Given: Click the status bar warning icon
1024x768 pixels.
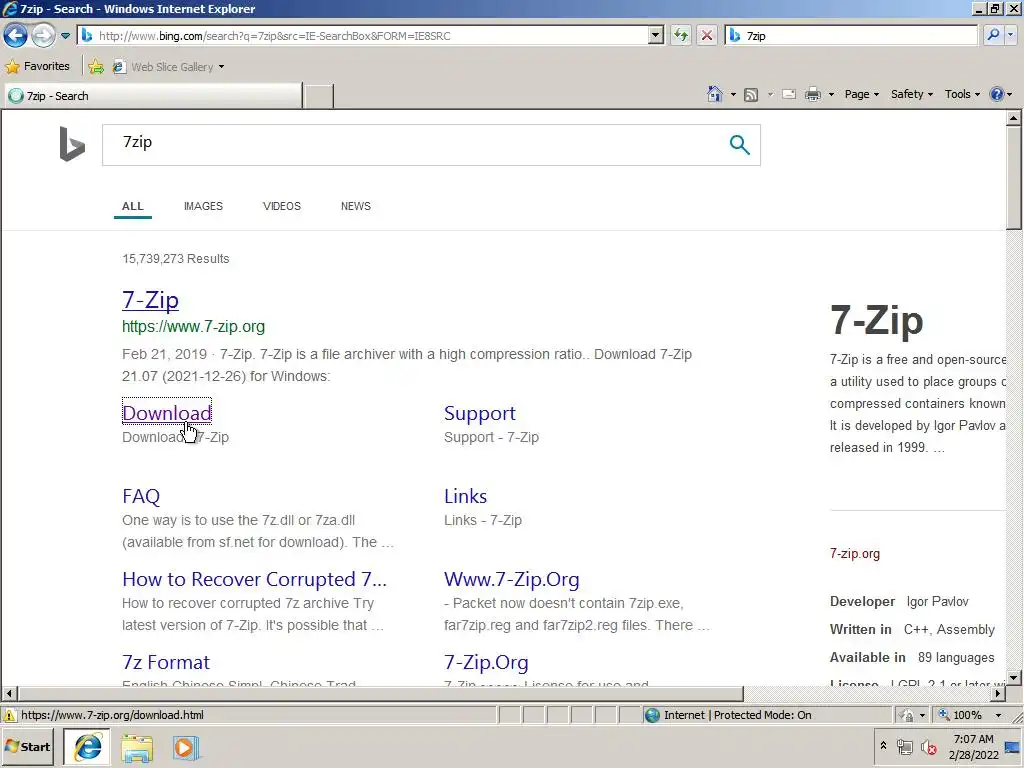Looking at the screenshot, I should pos(9,715).
